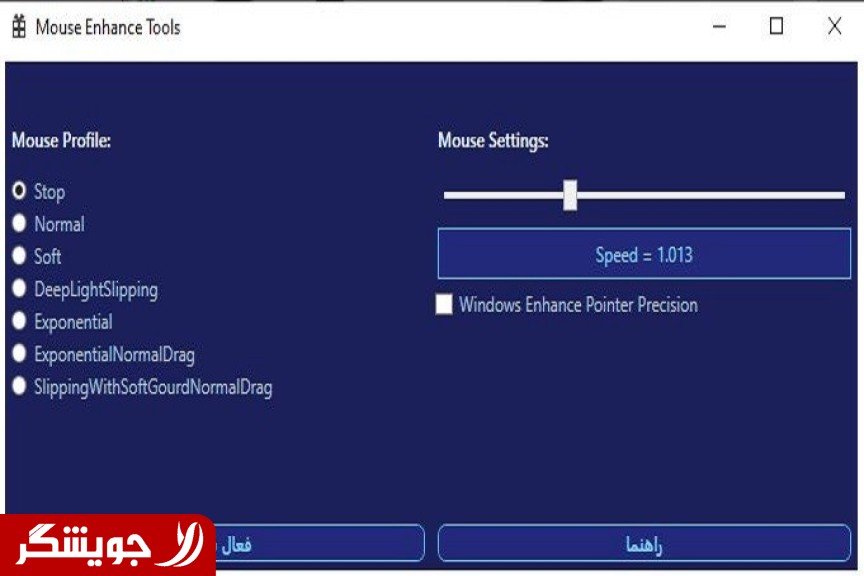The width and height of the screenshot is (864, 576).
Task: Click the slider track left of the handle
Action: [x=504, y=195]
